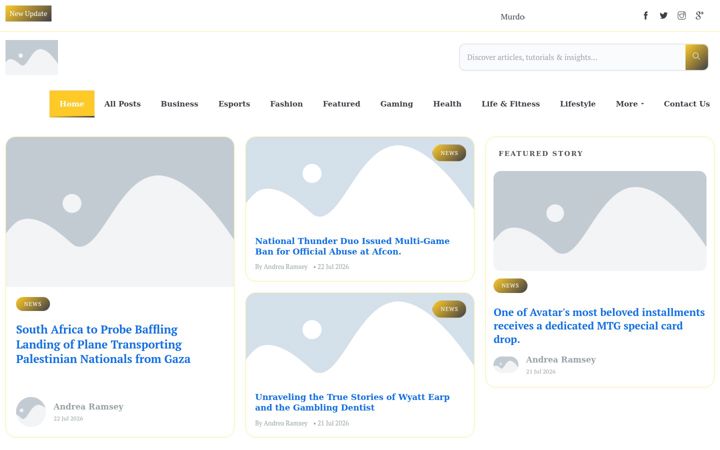Focus the Discover articles search field
The image size is (720, 450).
coord(572,57)
